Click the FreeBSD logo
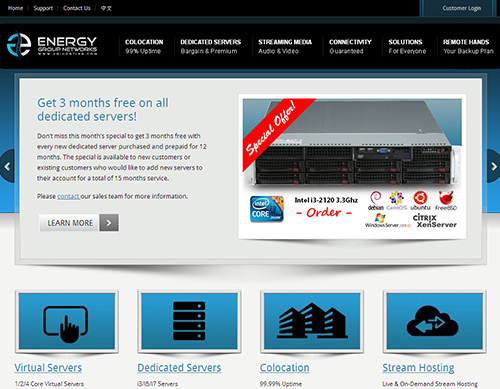Screen dimensions: 500x389 click(x=446, y=200)
